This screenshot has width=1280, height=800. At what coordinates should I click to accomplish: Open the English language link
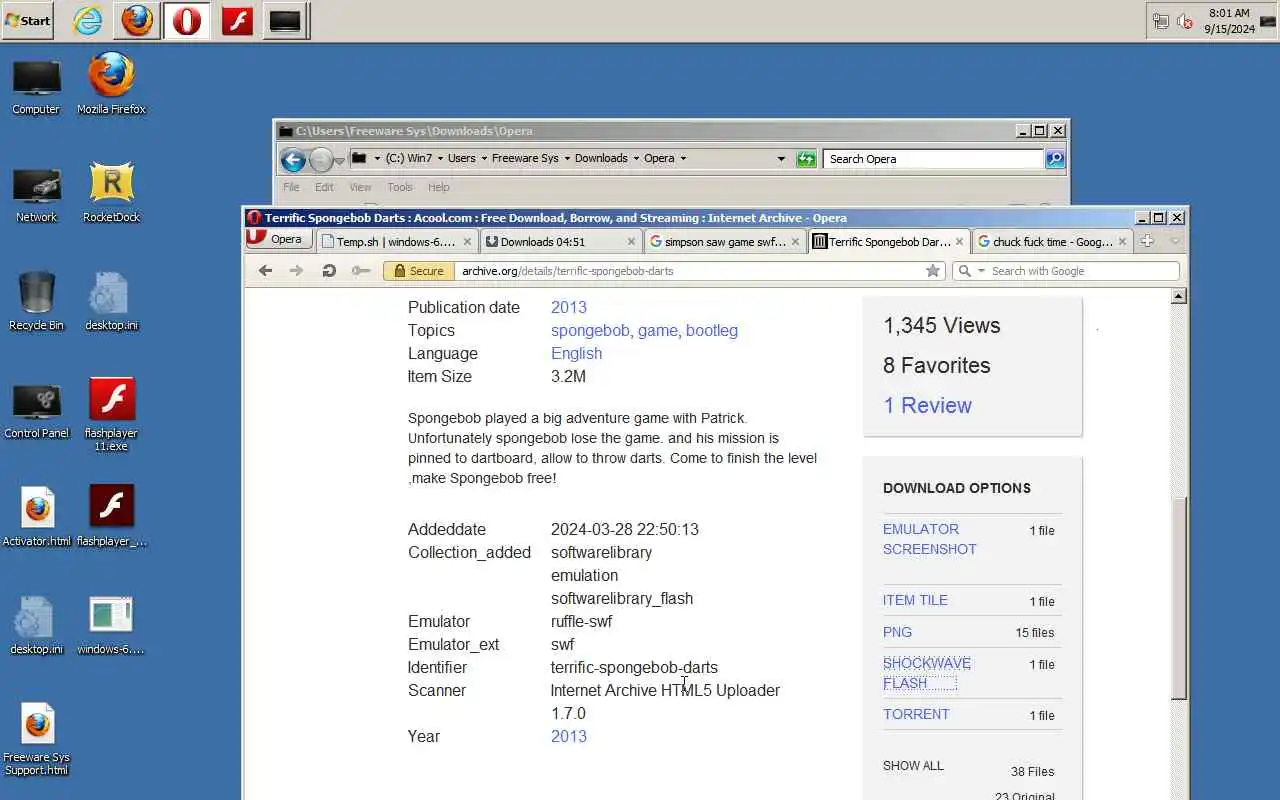pos(577,353)
